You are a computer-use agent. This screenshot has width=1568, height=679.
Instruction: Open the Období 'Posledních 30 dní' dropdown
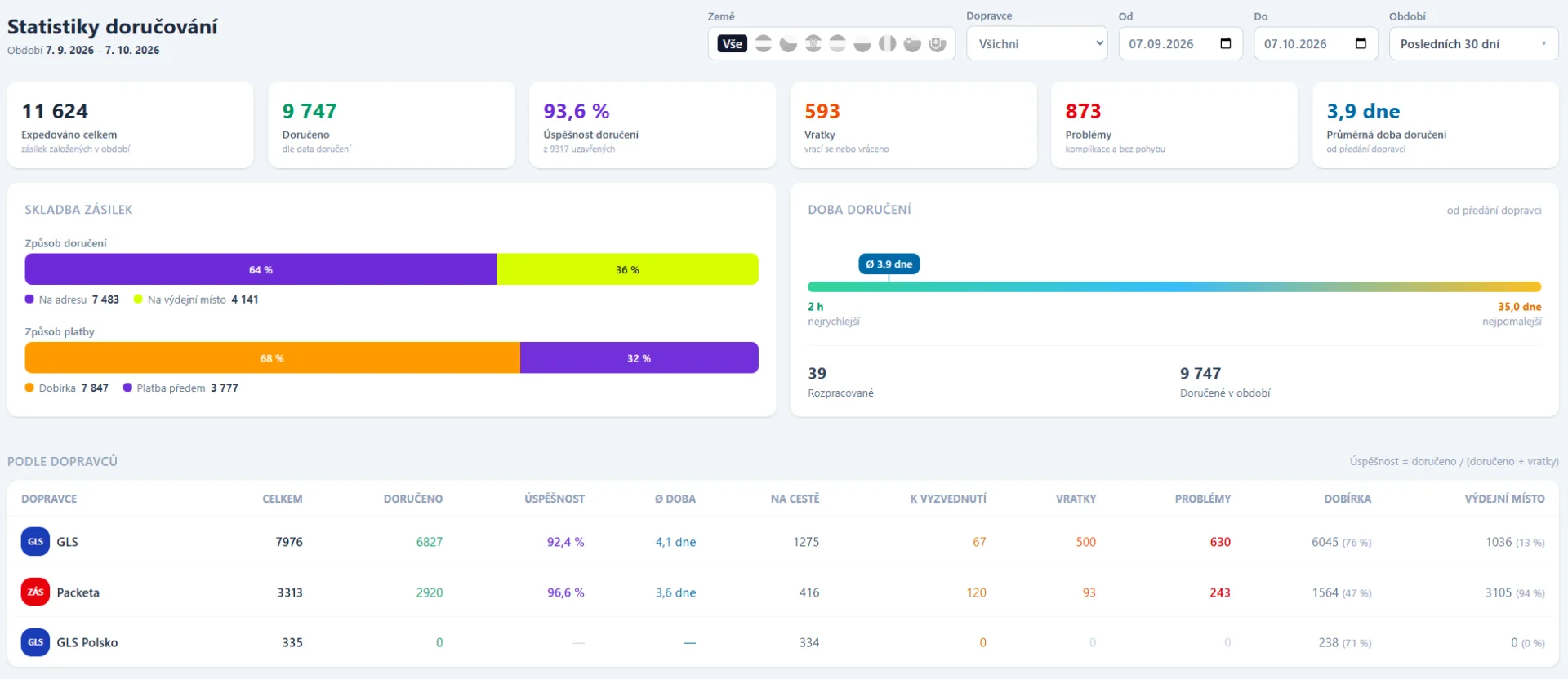[1473, 43]
